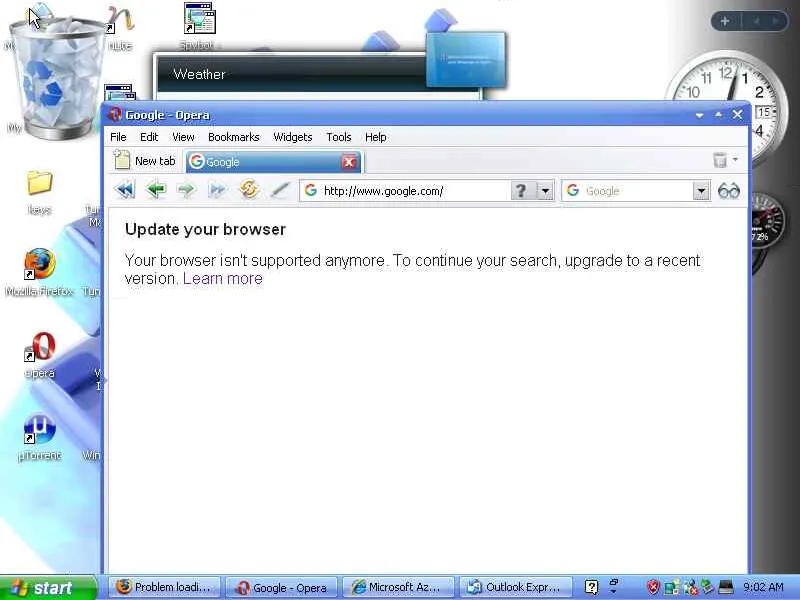
Task: Click the Wand pencil icon in toolbar
Action: point(280,190)
